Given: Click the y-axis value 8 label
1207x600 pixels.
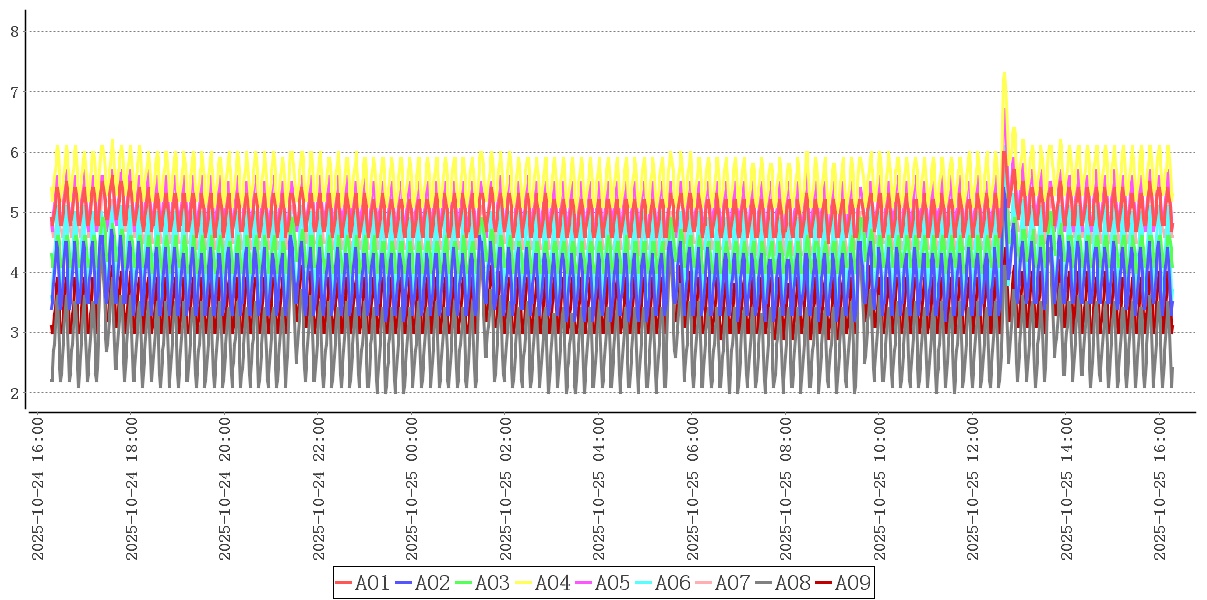Looking at the screenshot, I should coord(14,32).
